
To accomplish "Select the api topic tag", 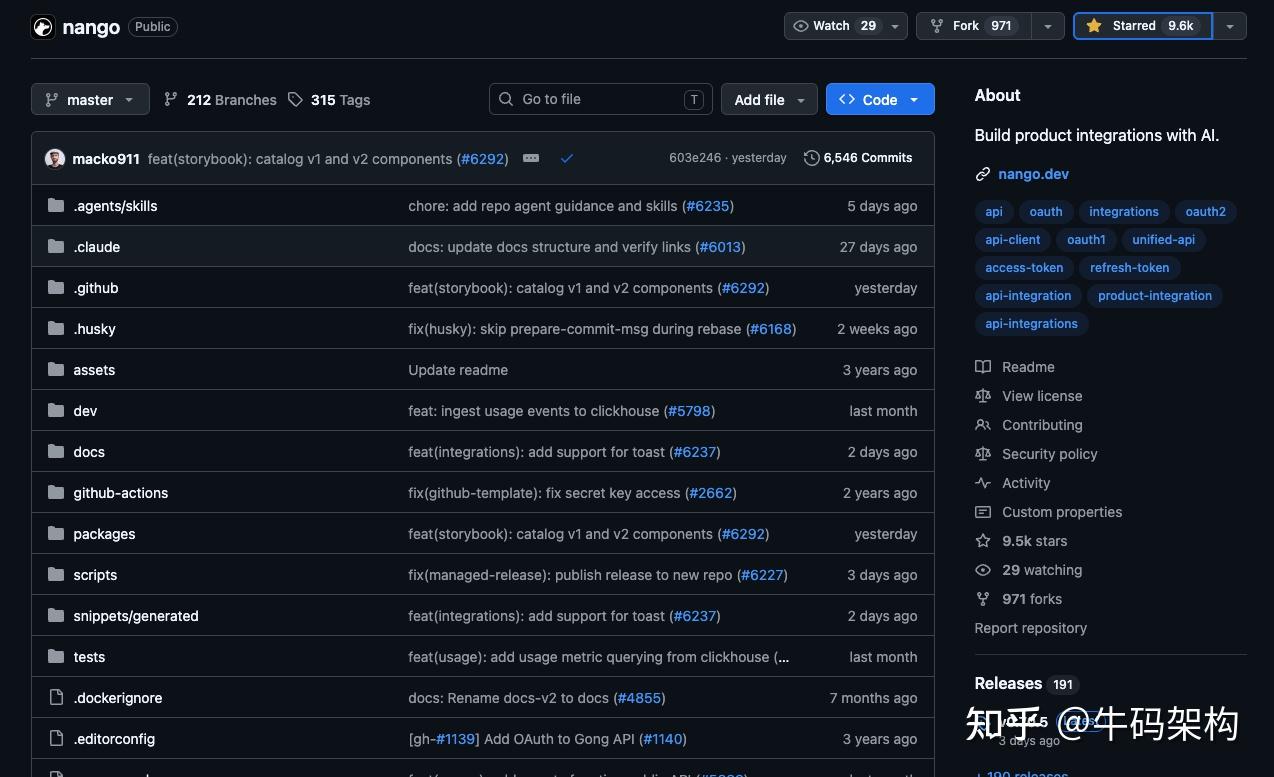I will pos(994,212).
